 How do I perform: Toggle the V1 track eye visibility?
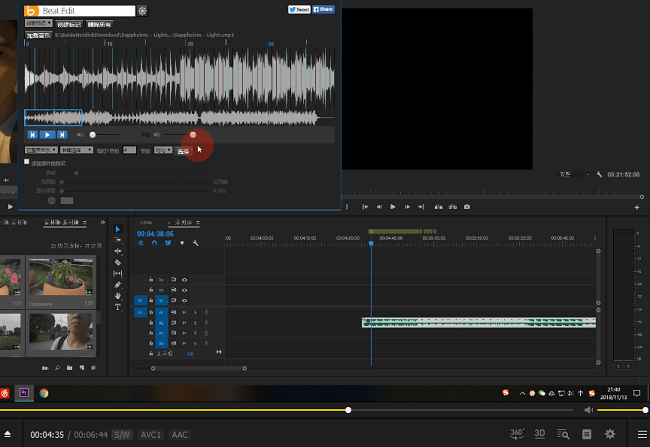[x=185, y=300]
